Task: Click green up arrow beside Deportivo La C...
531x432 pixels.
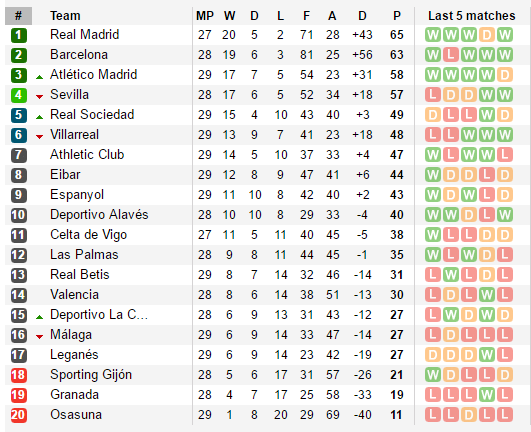Action: 40,317
